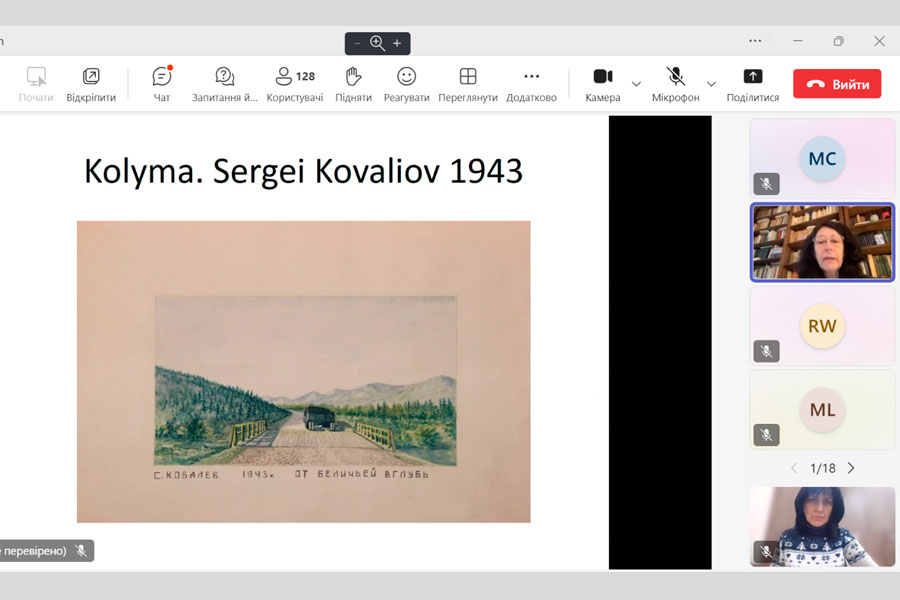Expand camera options dropdown arrow
This screenshot has width=900, height=600.
coord(636,84)
